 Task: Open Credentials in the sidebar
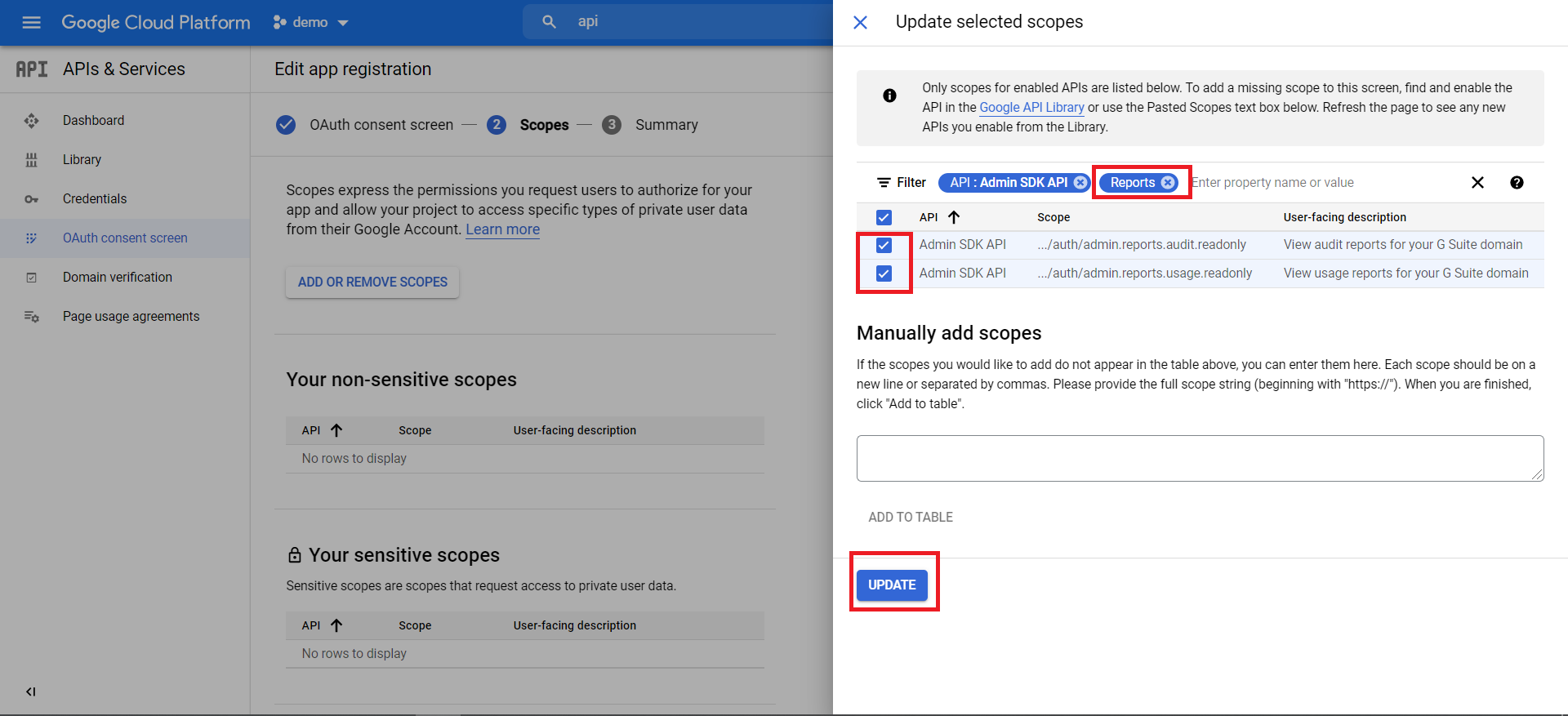pos(95,198)
